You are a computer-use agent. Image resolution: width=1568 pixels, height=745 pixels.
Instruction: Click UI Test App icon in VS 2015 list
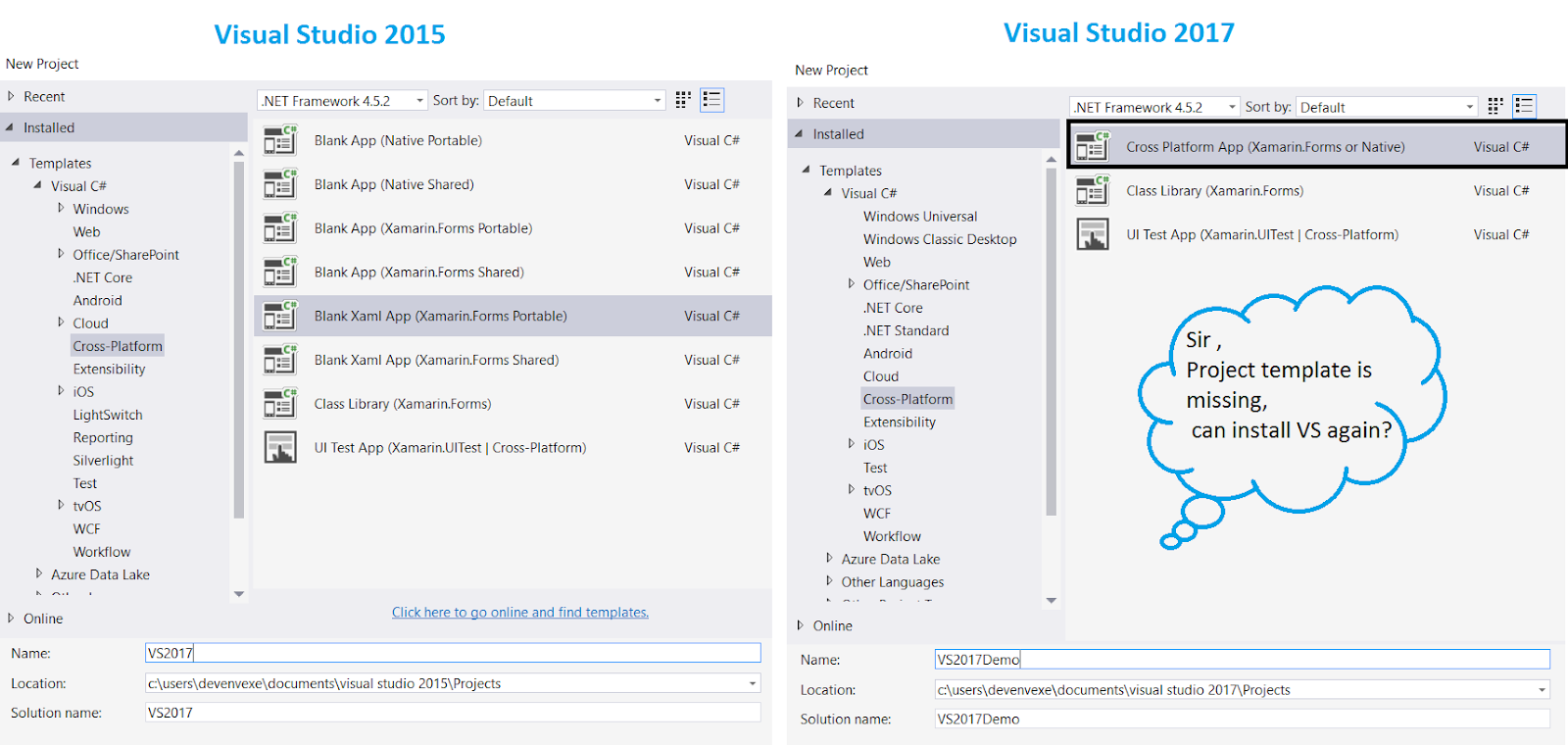pos(280,447)
